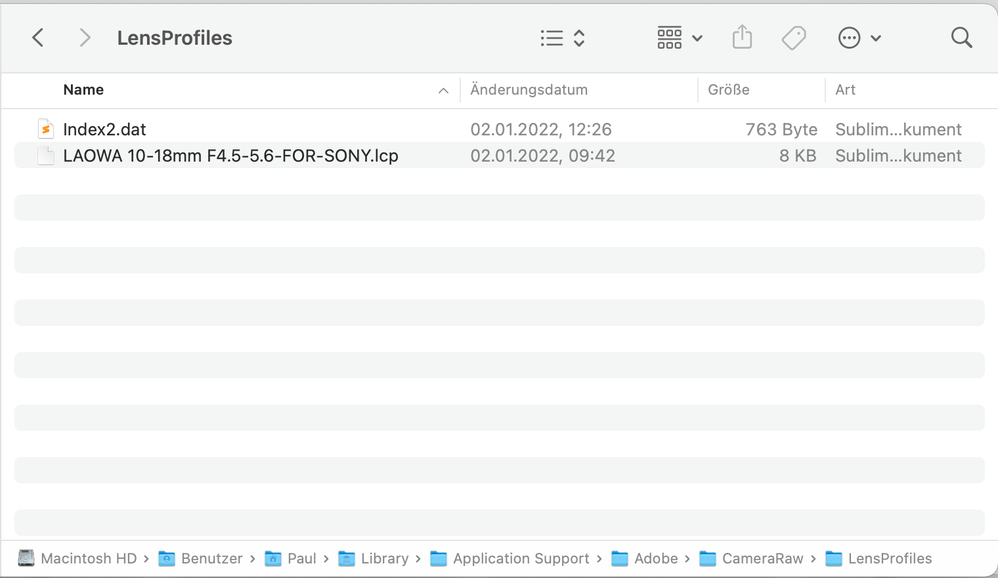Open the ellipsis action menu
The height and width of the screenshot is (578, 998).
pos(859,38)
